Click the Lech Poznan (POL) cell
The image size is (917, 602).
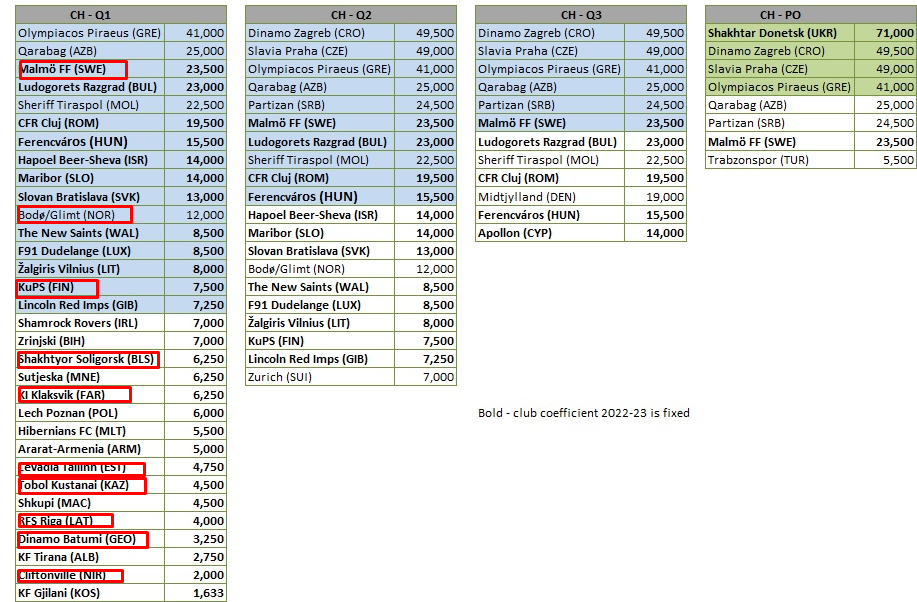point(90,413)
